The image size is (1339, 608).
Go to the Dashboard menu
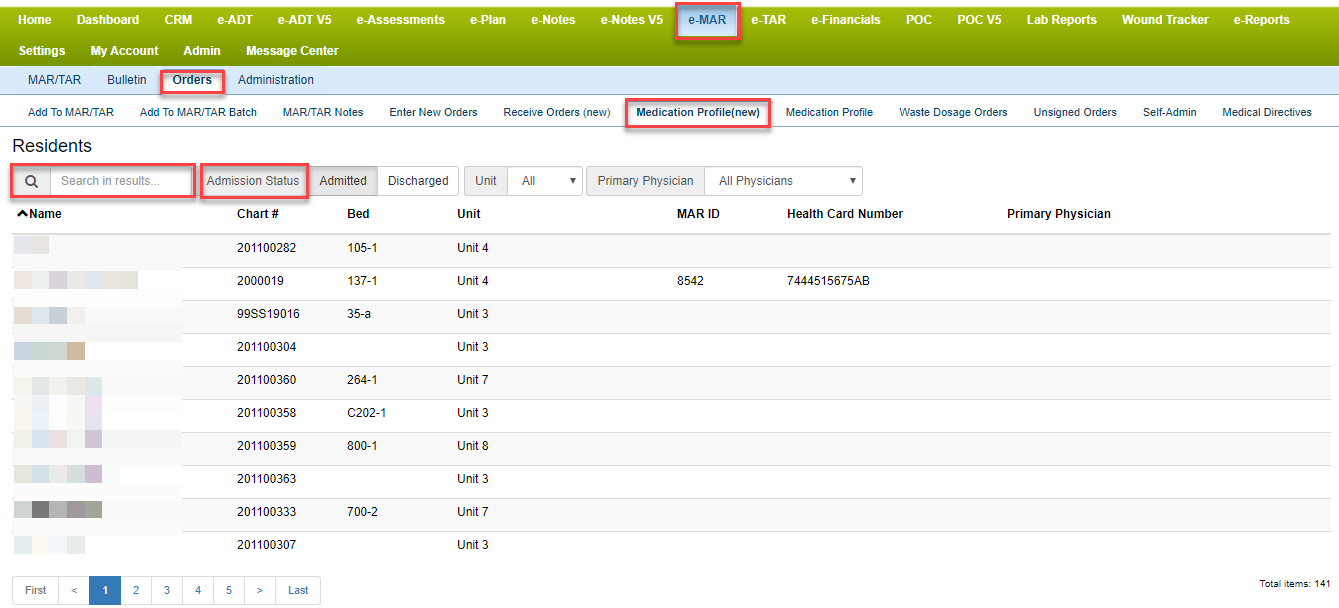pyautogui.click(x=108, y=20)
